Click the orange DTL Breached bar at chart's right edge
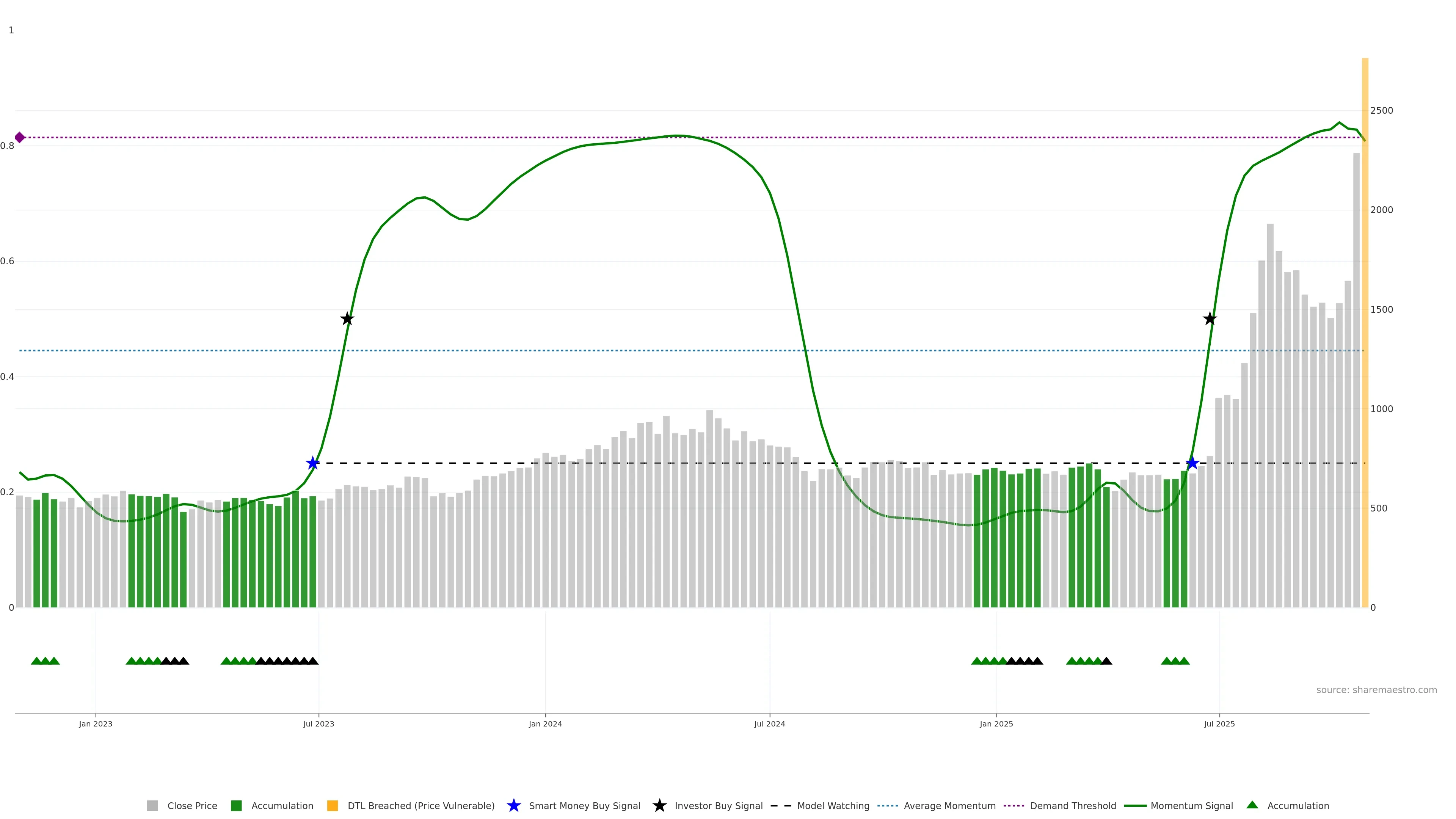The height and width of the screenshot is (819, 1456). point(1365,339)
